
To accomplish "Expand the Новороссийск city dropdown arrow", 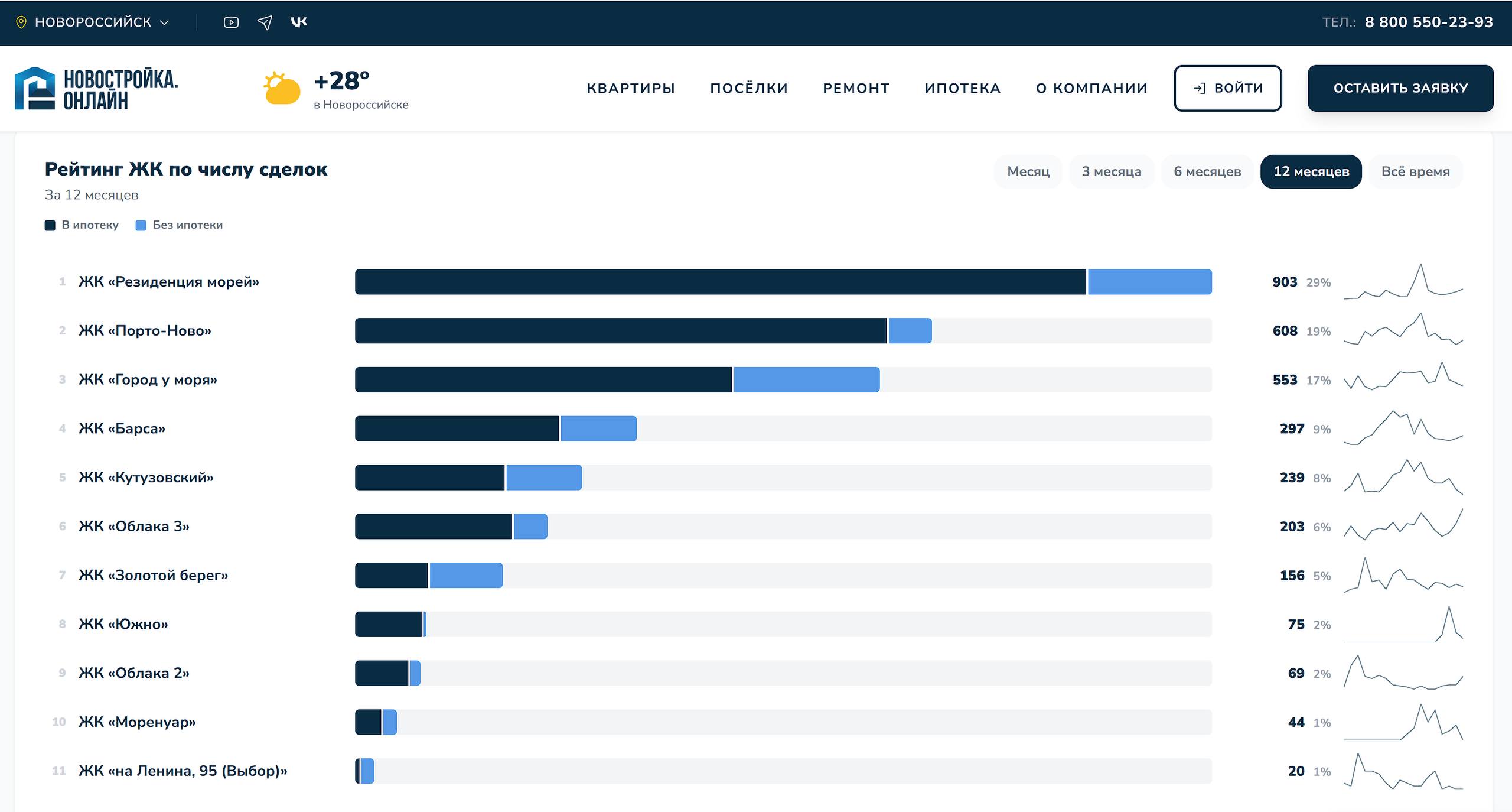I will pos(165,22).
